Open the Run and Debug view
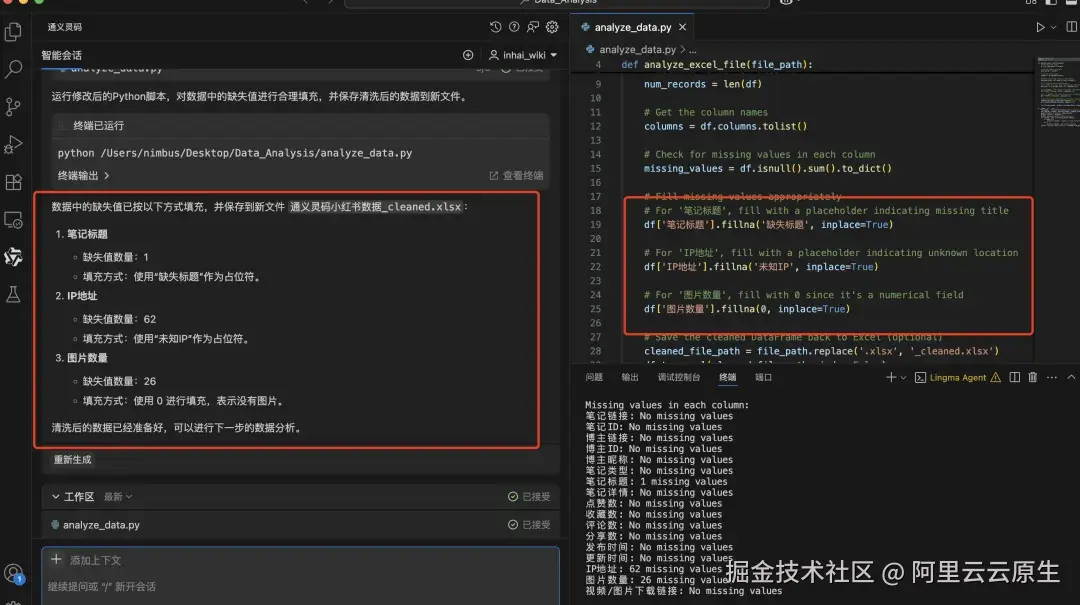This screenshot has width=1080, height=605. [13, 144]
